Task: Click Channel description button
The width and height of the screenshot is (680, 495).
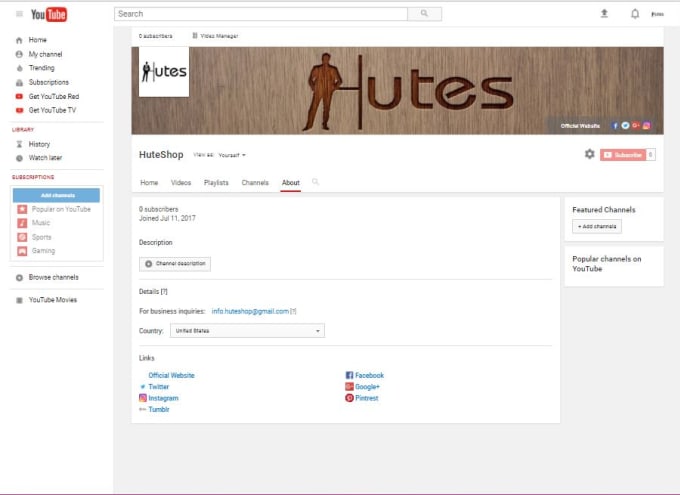Action: (x=175, y=264)
